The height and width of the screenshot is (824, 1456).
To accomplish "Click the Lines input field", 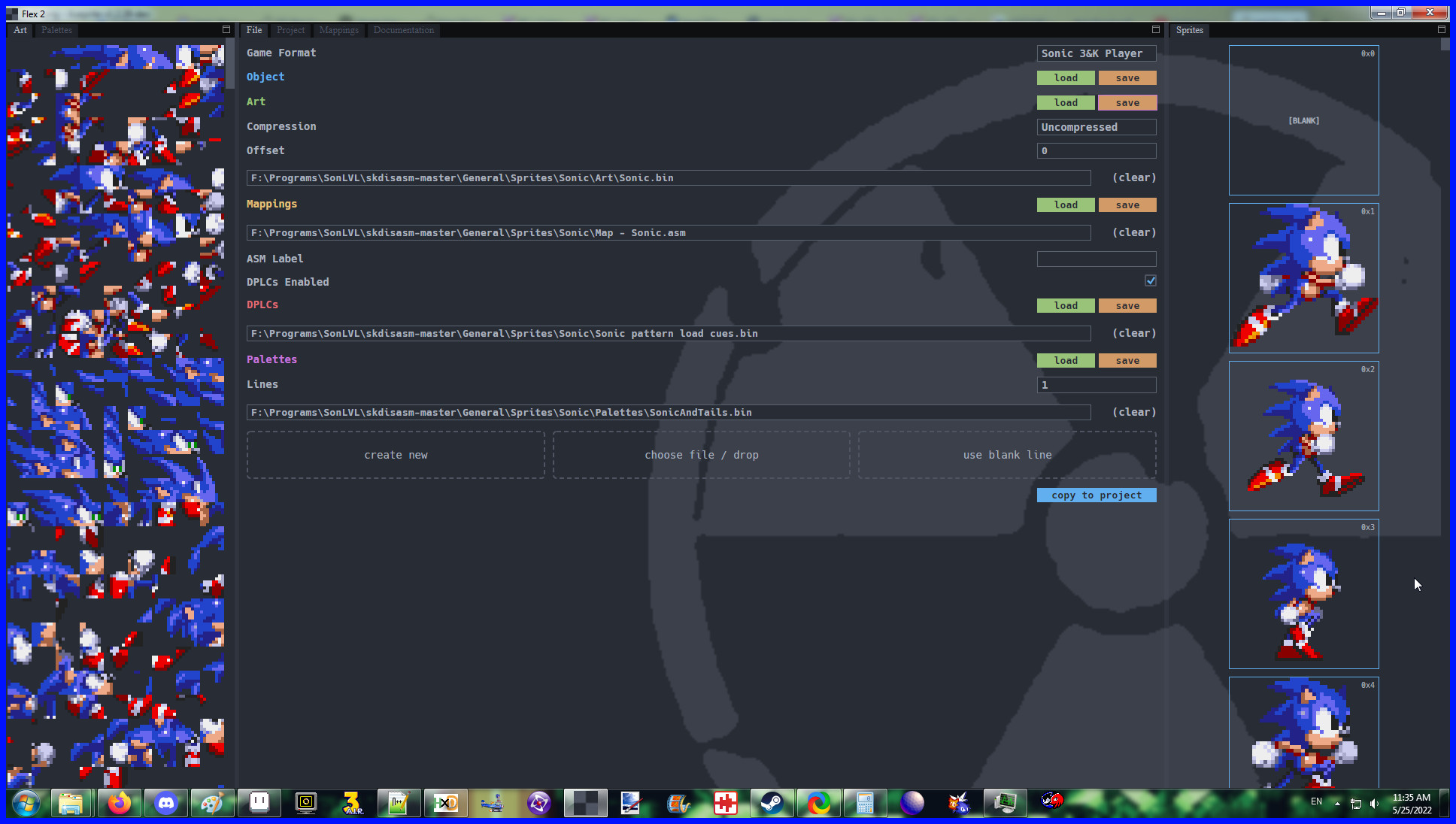I will click(x=1097, y=385).
